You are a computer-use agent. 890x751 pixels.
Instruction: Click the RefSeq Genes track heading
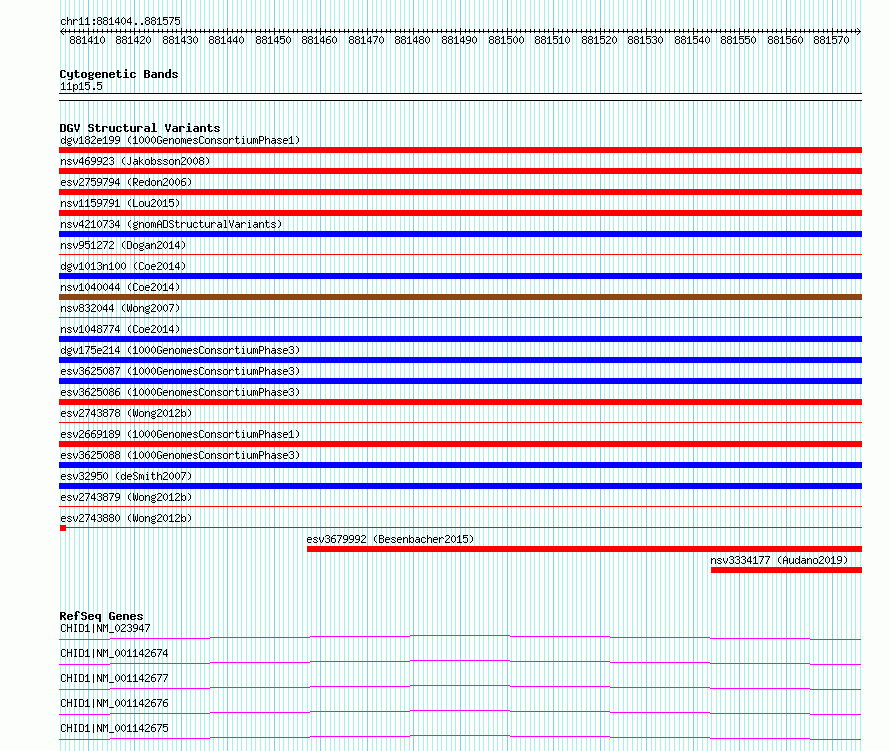tap(101, 616)
